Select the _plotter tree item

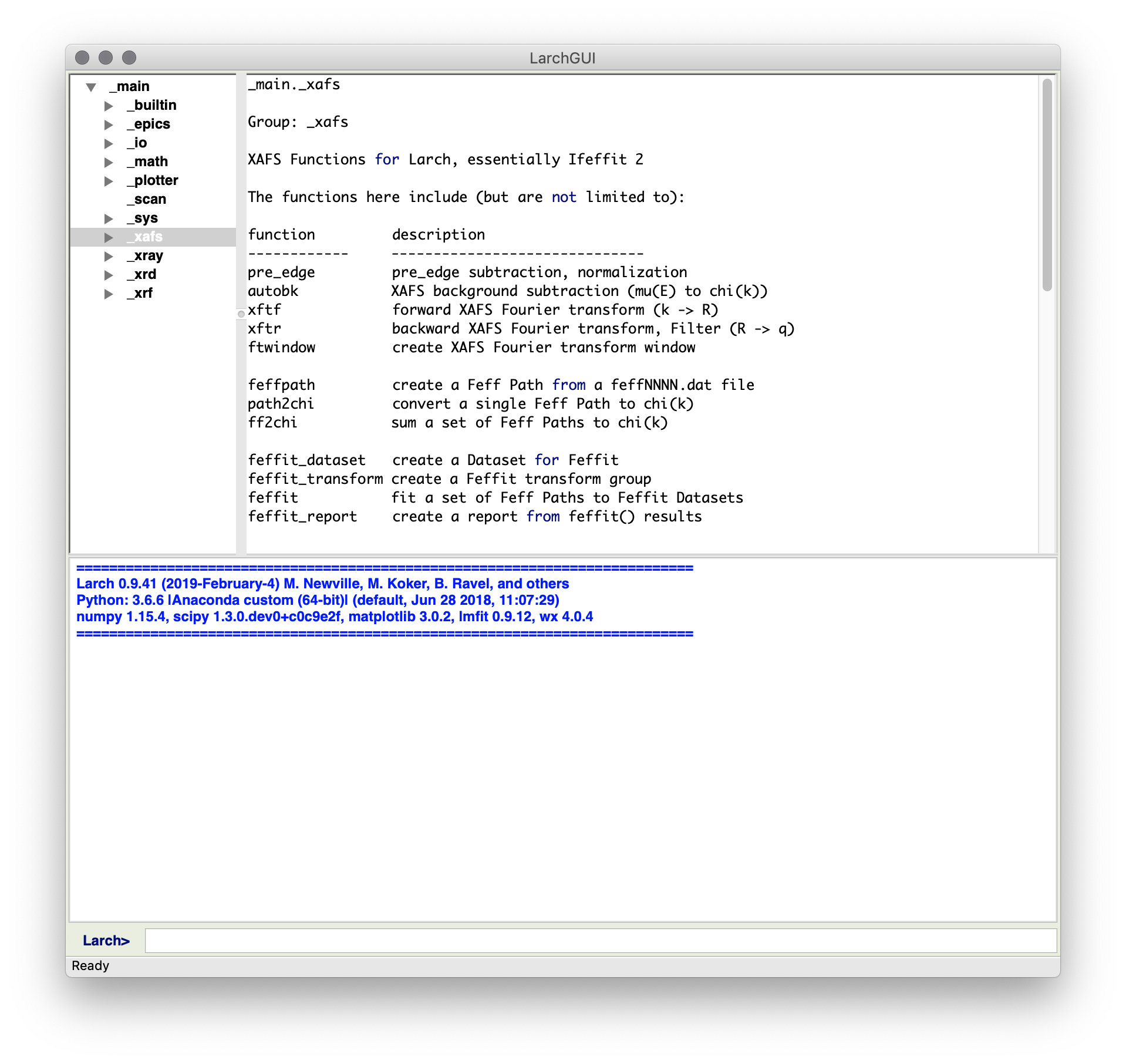click(x=152, y=181)
